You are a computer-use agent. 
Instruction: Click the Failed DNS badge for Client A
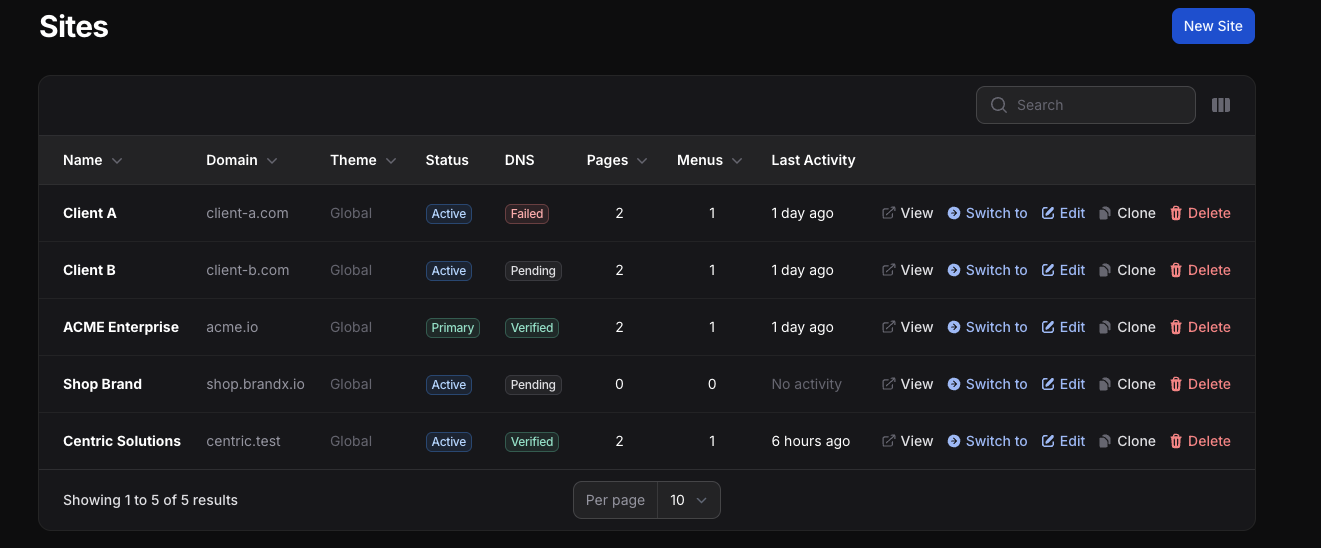click(x=527, y=213)
